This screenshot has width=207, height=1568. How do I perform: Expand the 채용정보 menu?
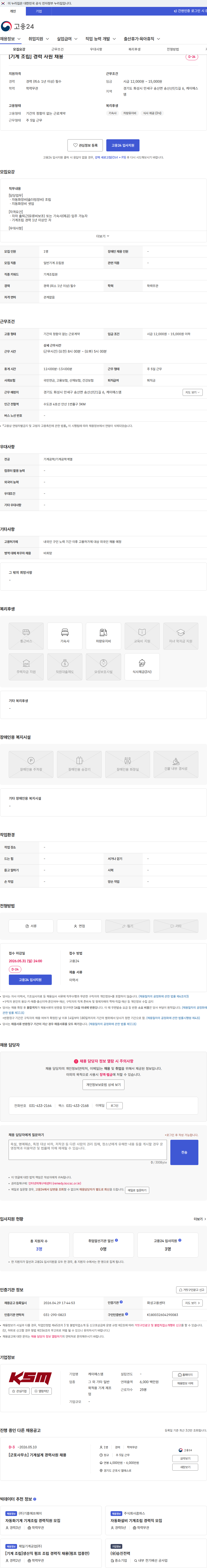[10, 39]
